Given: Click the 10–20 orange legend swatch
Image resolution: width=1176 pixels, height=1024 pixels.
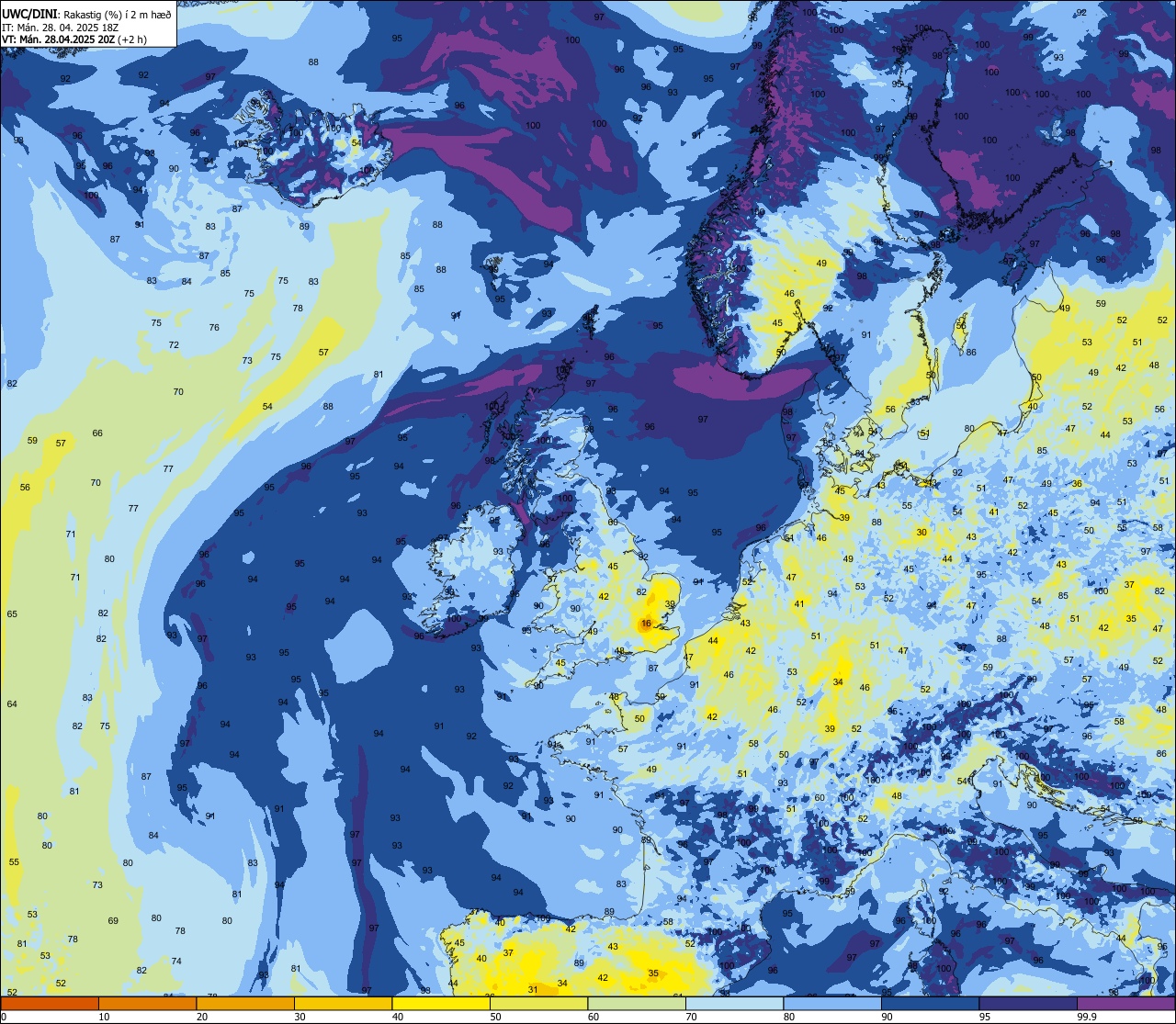Looking at the screenshot, I should pos(147,1003).
